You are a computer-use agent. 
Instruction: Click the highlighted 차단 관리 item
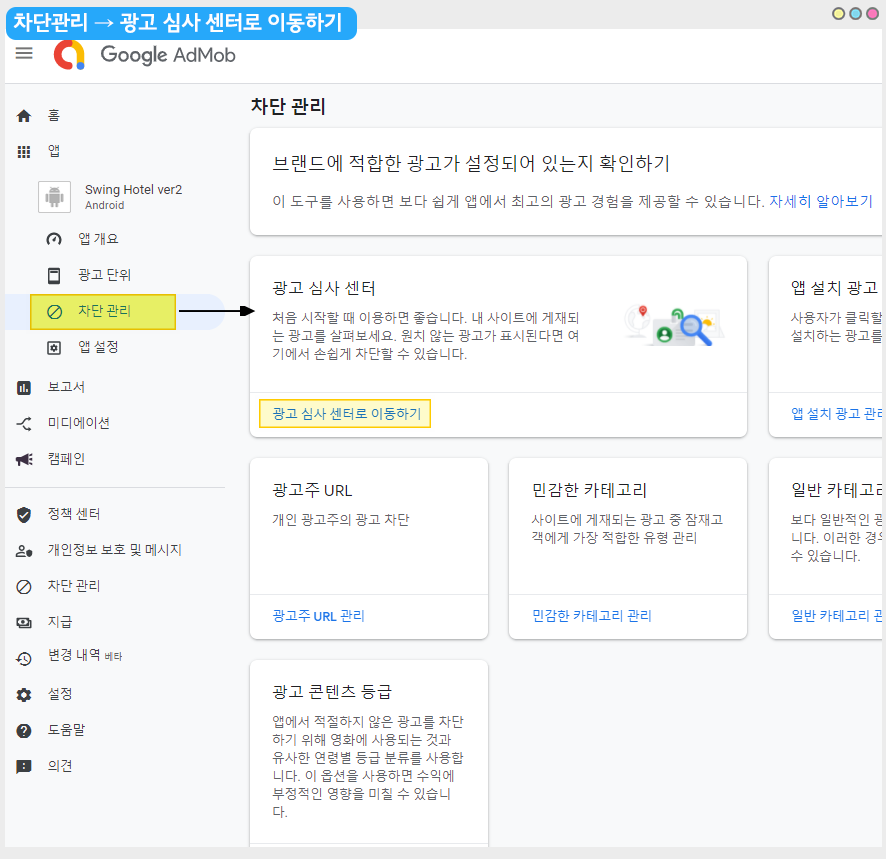[103, 311]
